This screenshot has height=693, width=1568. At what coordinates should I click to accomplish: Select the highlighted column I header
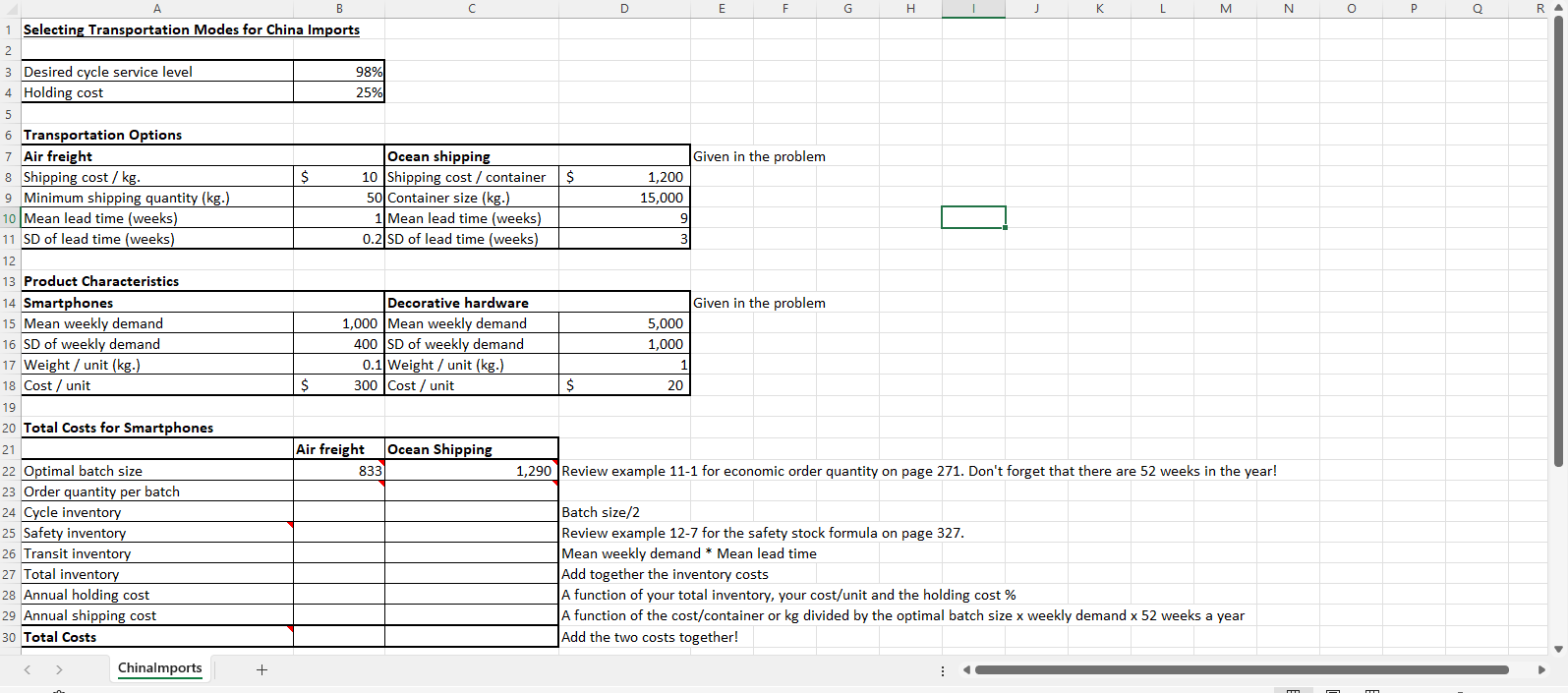click(973, 9)
